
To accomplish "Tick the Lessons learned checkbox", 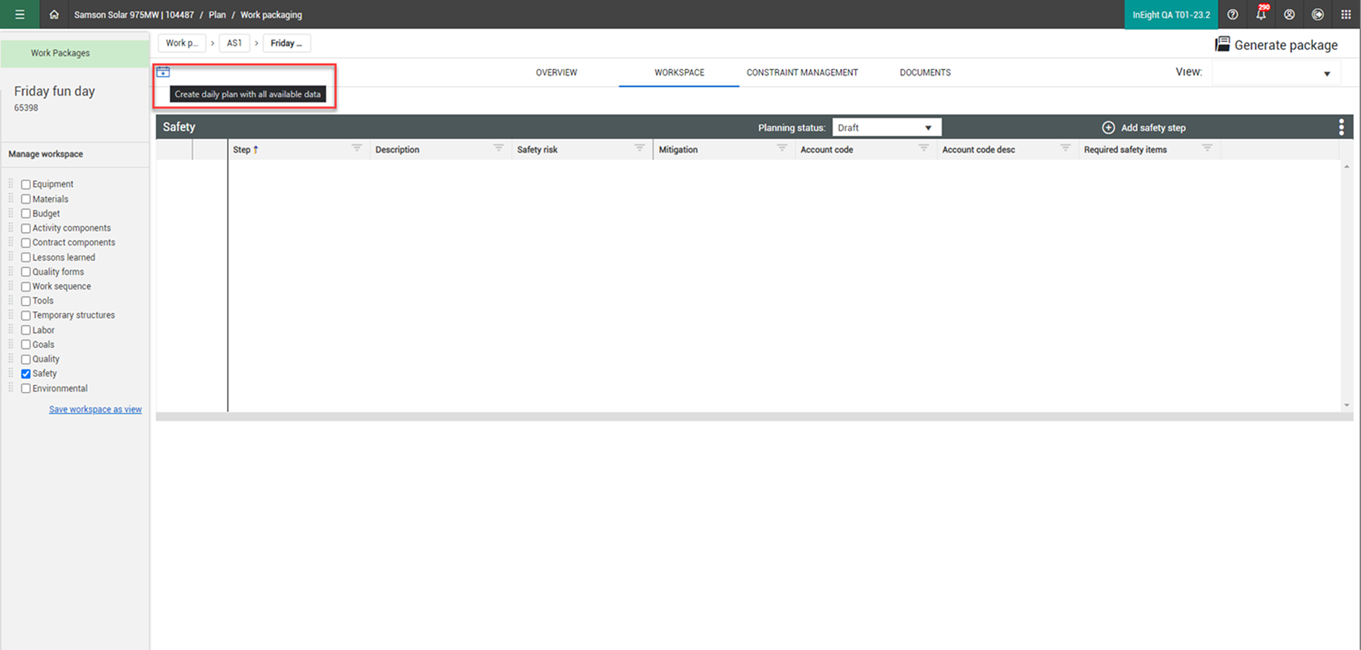I will point(26,257).
